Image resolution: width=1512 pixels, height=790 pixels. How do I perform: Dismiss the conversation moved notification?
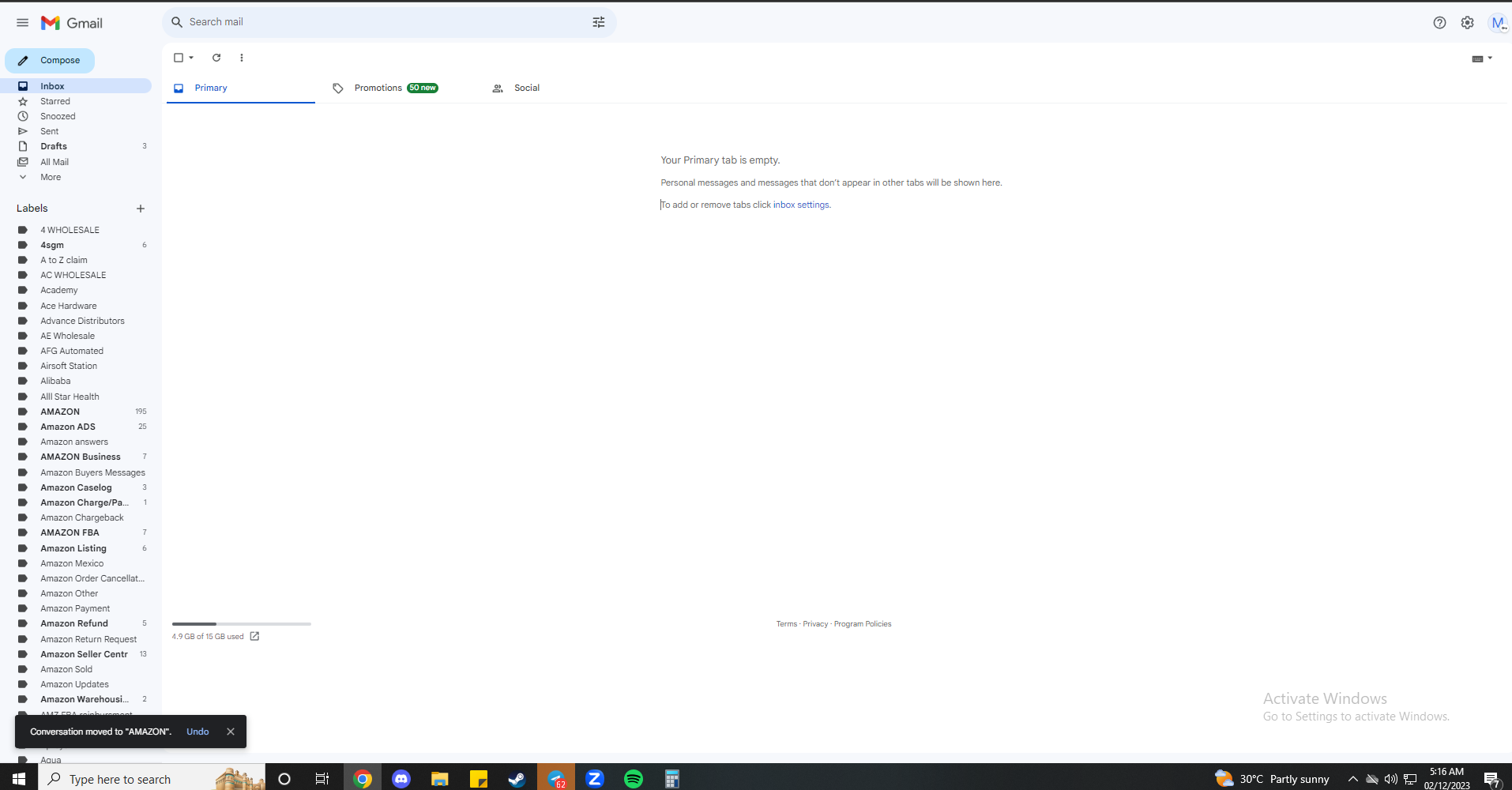(231, 732)
